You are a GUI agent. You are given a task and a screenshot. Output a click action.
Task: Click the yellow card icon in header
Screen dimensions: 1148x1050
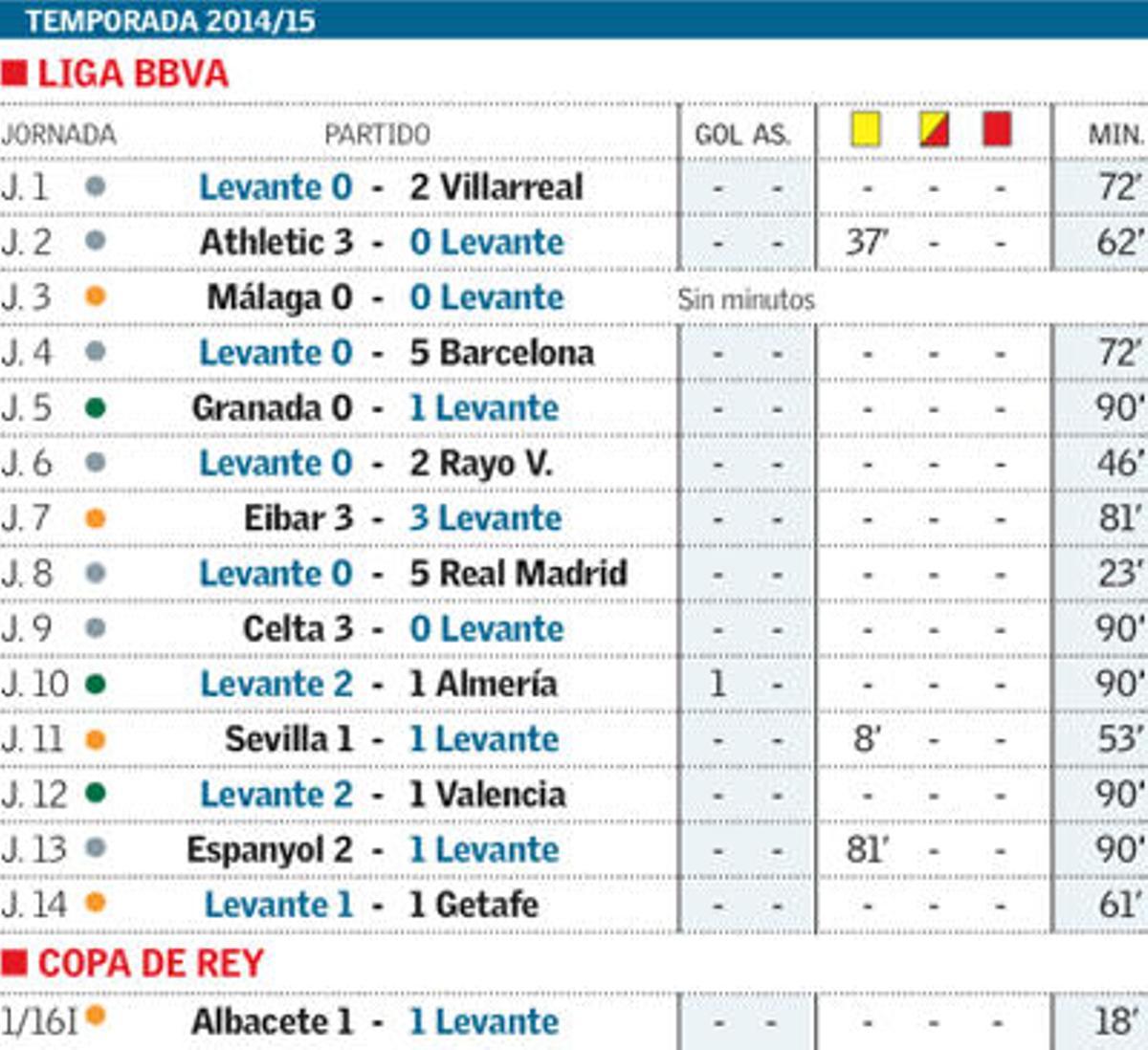866,129
